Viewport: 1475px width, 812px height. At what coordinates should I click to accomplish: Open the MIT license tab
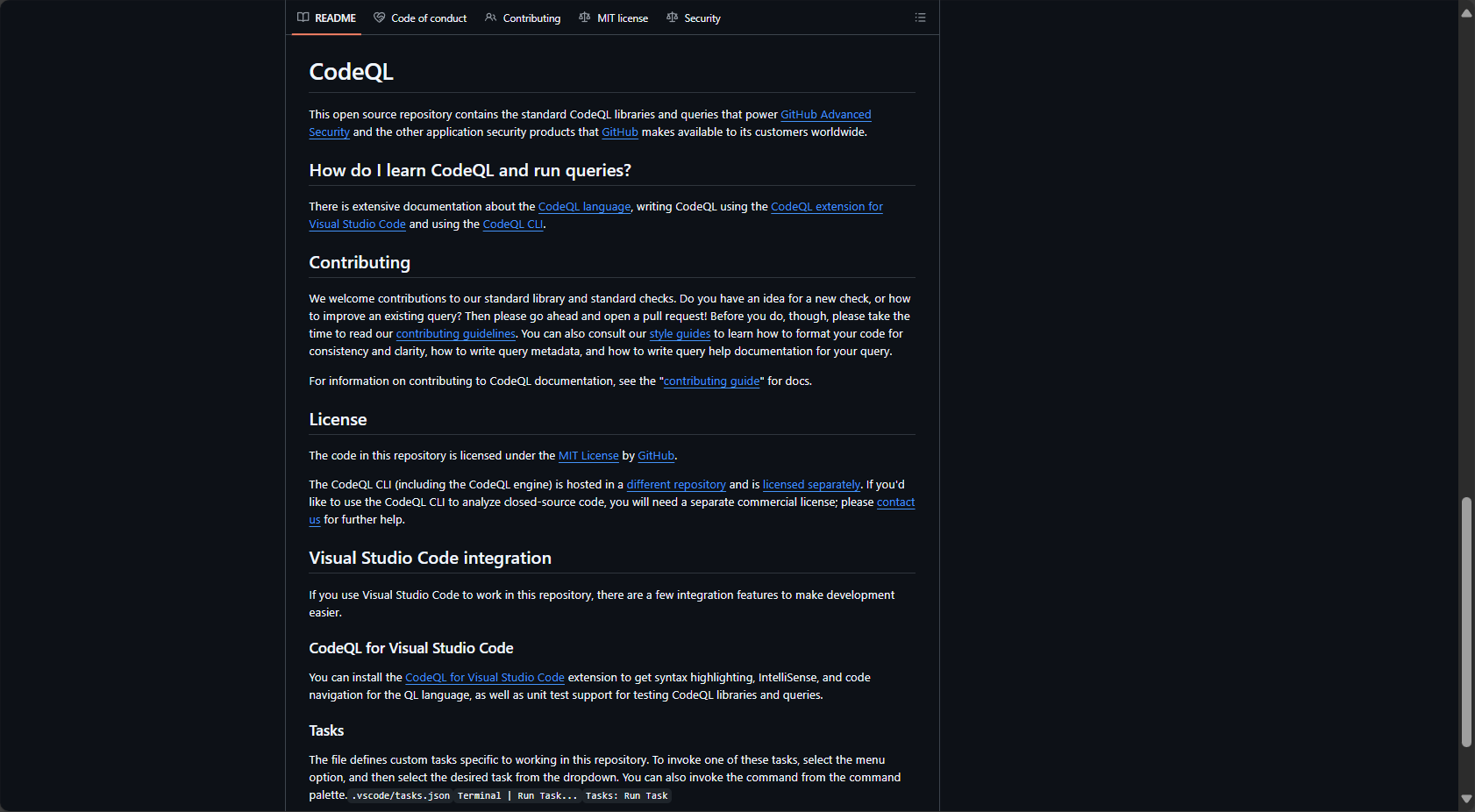(x=614, y=18)
